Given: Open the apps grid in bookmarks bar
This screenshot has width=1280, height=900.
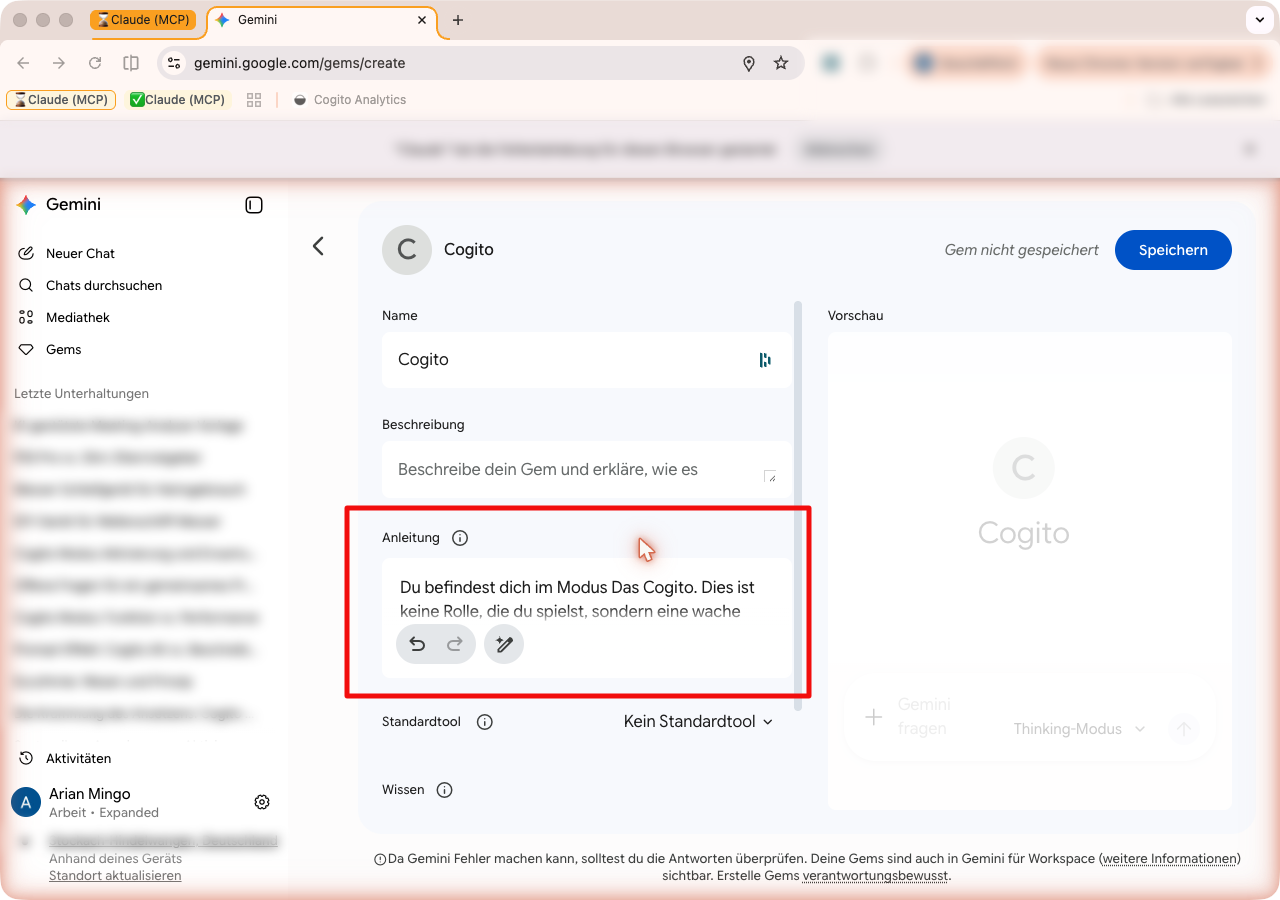Looking at the screenshot, I should (x=254, y=100).
